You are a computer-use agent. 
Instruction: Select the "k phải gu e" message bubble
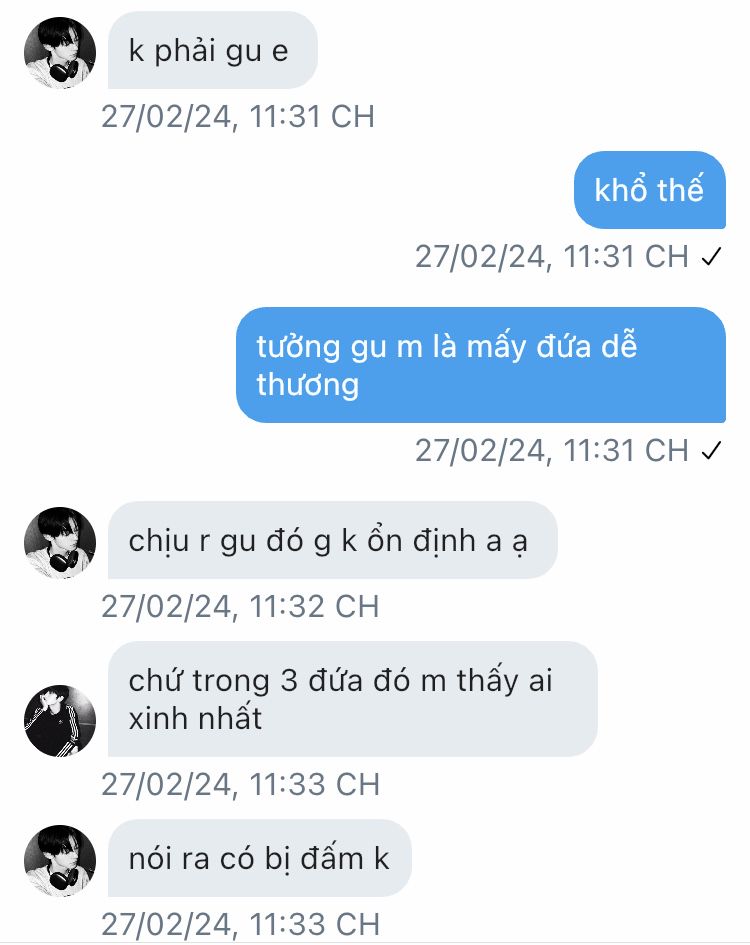click(213, 51)
